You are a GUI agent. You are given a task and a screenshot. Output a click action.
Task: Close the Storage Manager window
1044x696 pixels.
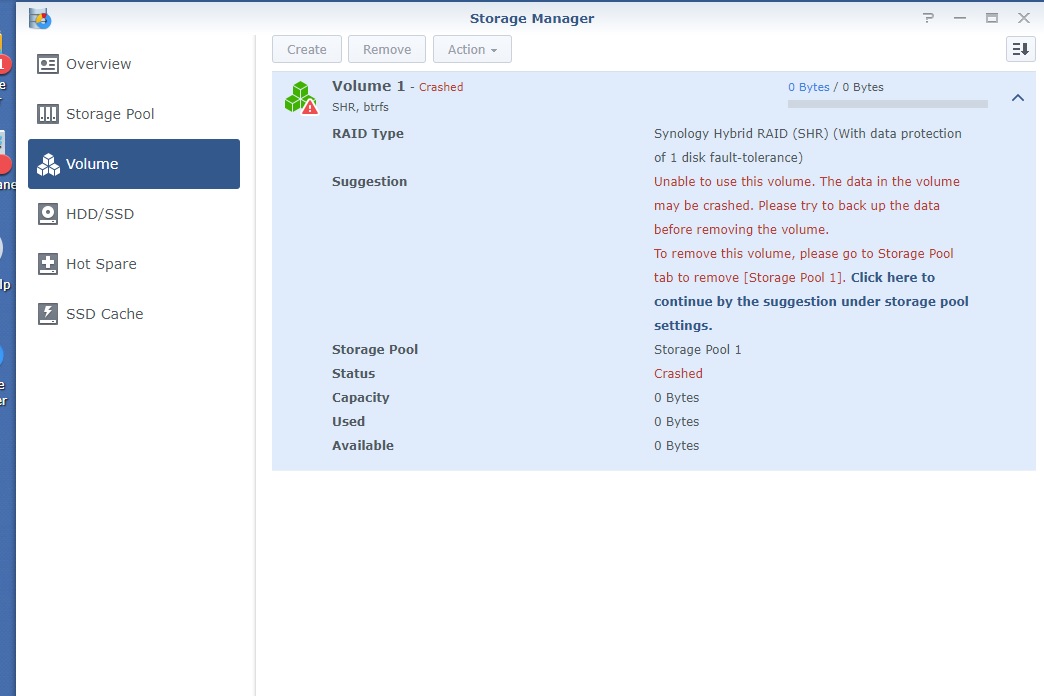click(x=1023, y=18)
